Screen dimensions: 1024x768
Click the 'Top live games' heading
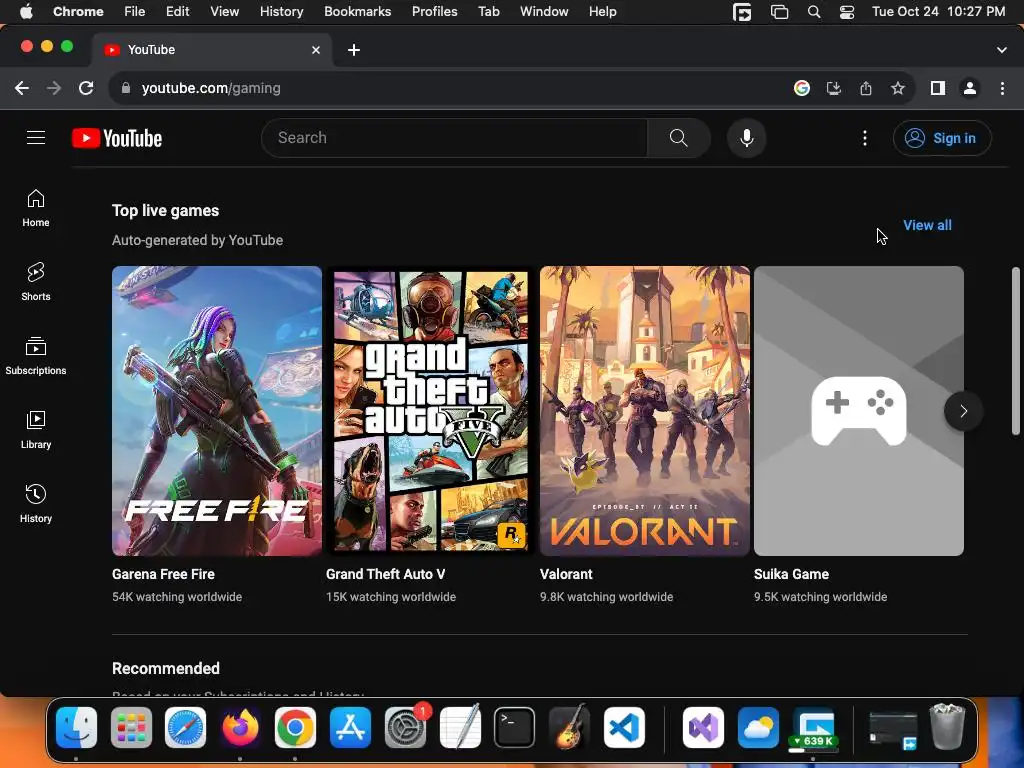click(165, 210)
